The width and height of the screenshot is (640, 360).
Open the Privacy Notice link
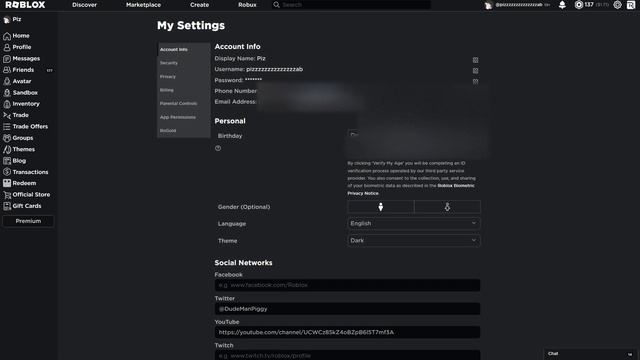point(363,193)
